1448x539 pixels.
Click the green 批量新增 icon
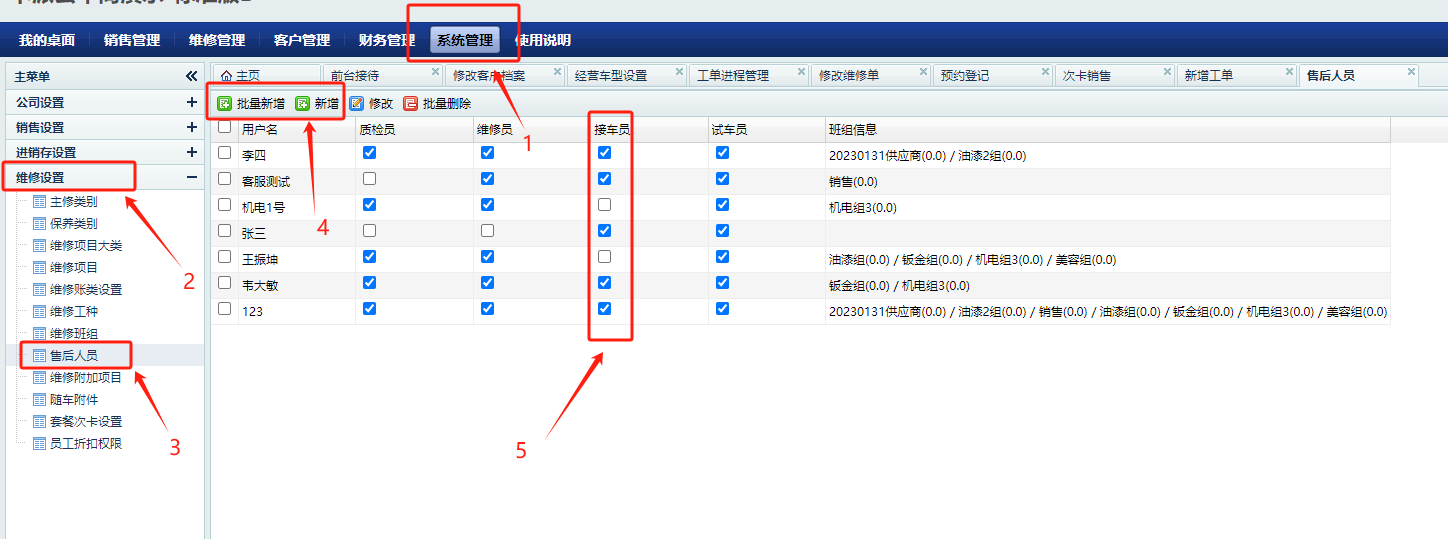click(225, 103)
